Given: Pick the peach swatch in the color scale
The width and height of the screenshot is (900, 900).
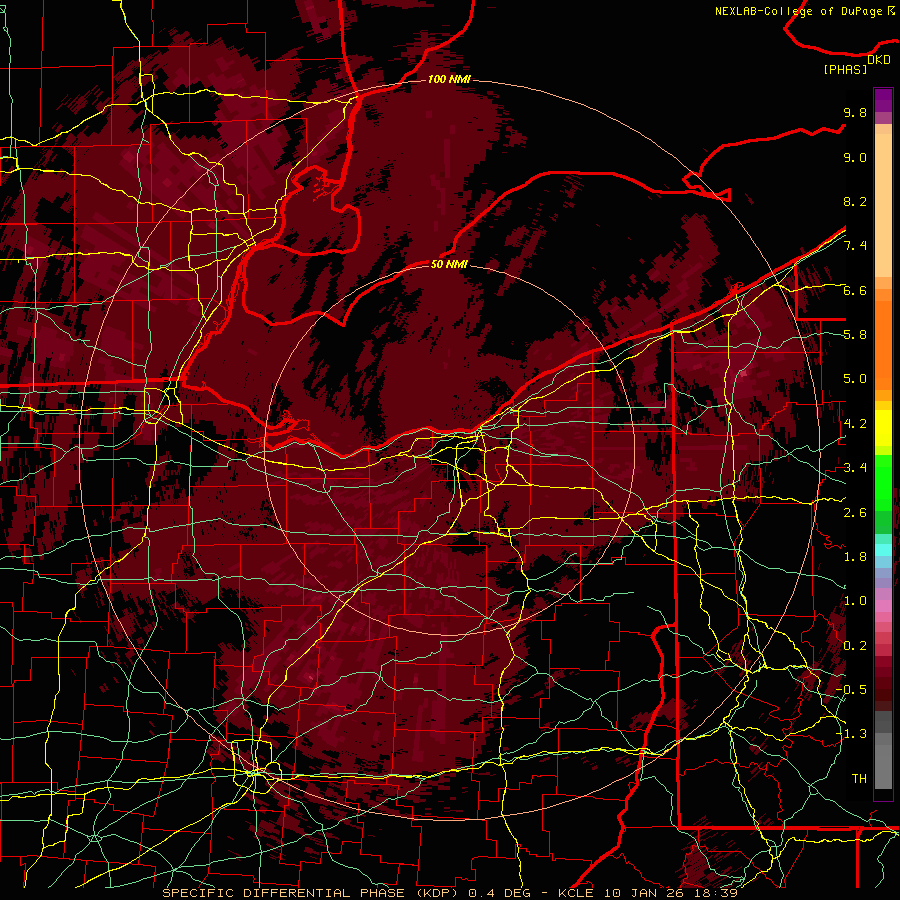Looking at the screenshot, I should coord(883,204).
